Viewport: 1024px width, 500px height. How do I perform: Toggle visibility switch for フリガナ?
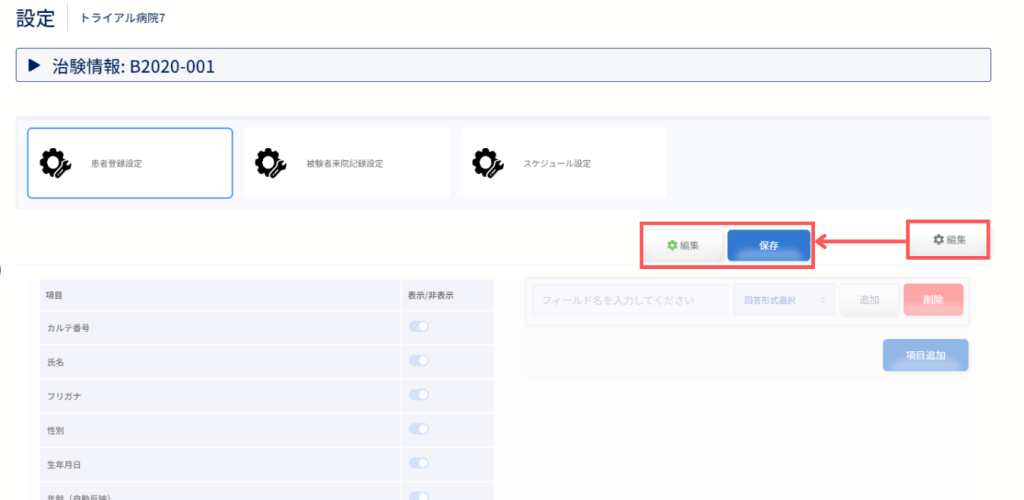[x=419, y=394]
